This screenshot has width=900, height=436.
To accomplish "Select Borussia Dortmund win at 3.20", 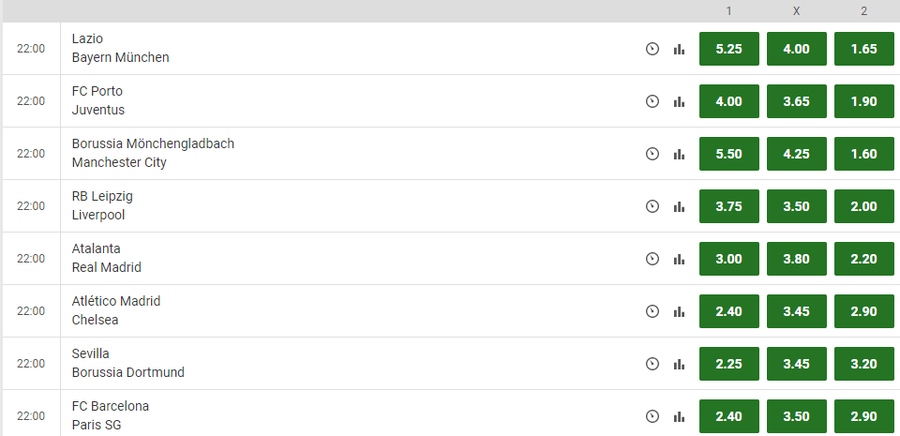I will 864,364.
